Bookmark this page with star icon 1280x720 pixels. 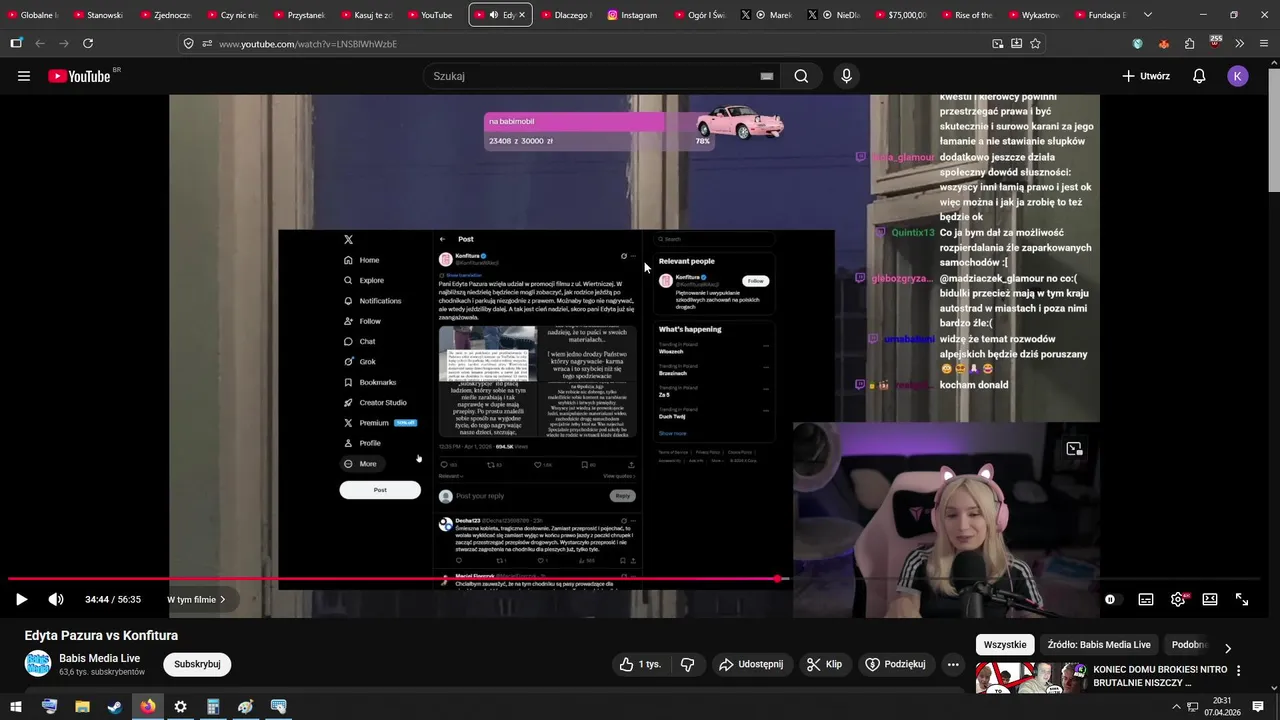pos(1035,44)
